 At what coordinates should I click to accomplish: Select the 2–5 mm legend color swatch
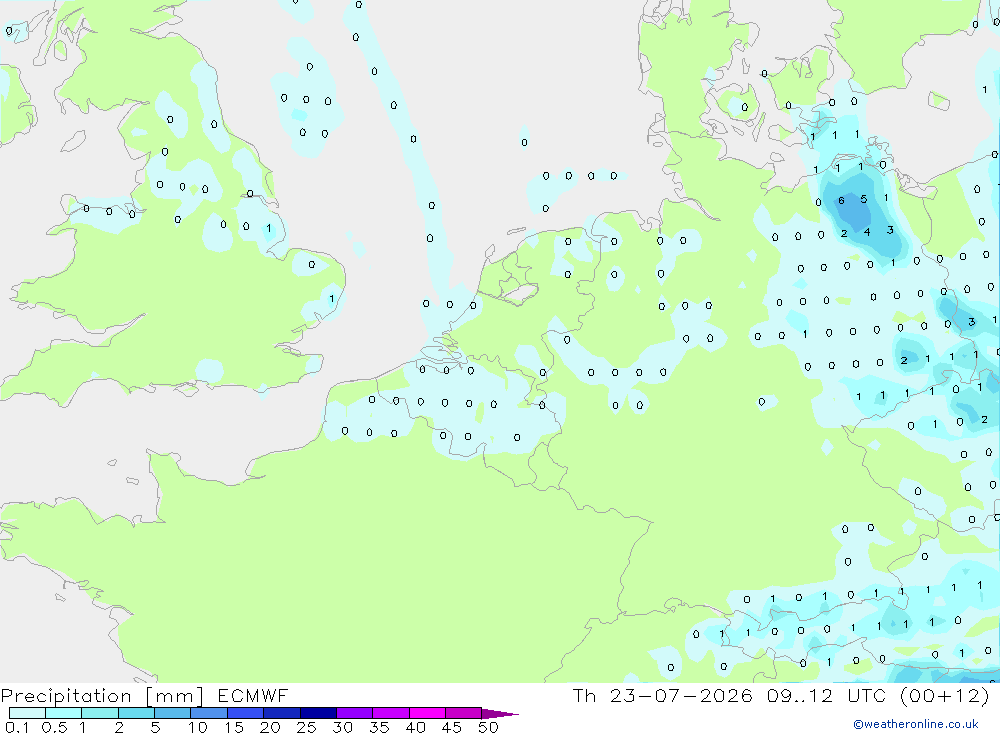tap(136, 713)
